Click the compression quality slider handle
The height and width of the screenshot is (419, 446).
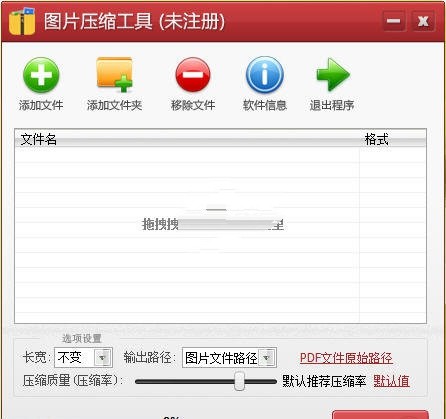[x=239, y=381]
